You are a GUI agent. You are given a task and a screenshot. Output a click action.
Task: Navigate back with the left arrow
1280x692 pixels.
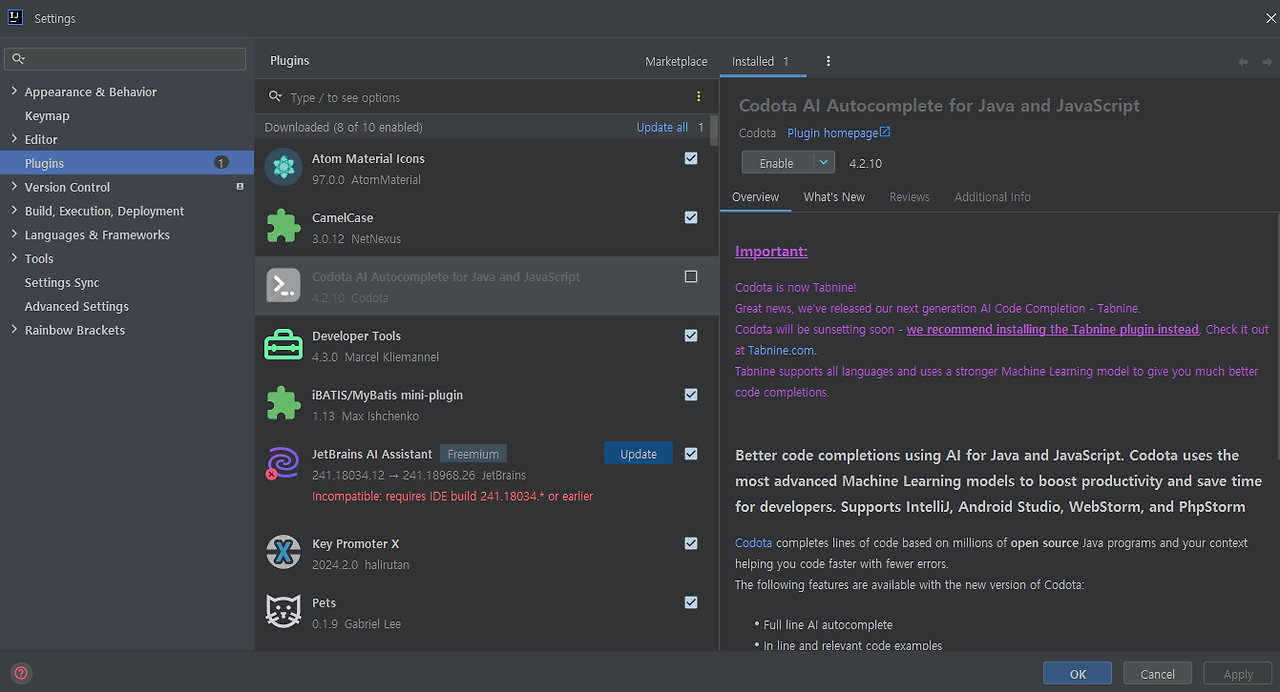(x=1243, y=62)
